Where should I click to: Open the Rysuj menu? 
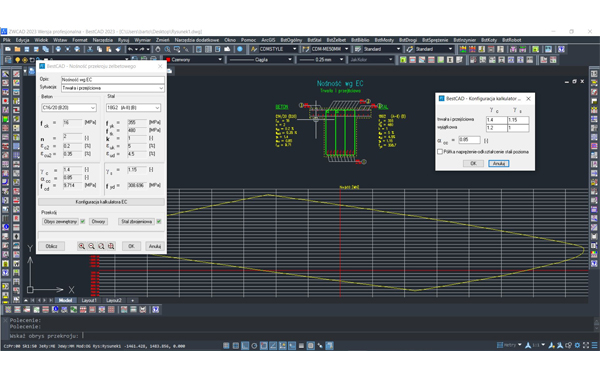pos(124,40)
